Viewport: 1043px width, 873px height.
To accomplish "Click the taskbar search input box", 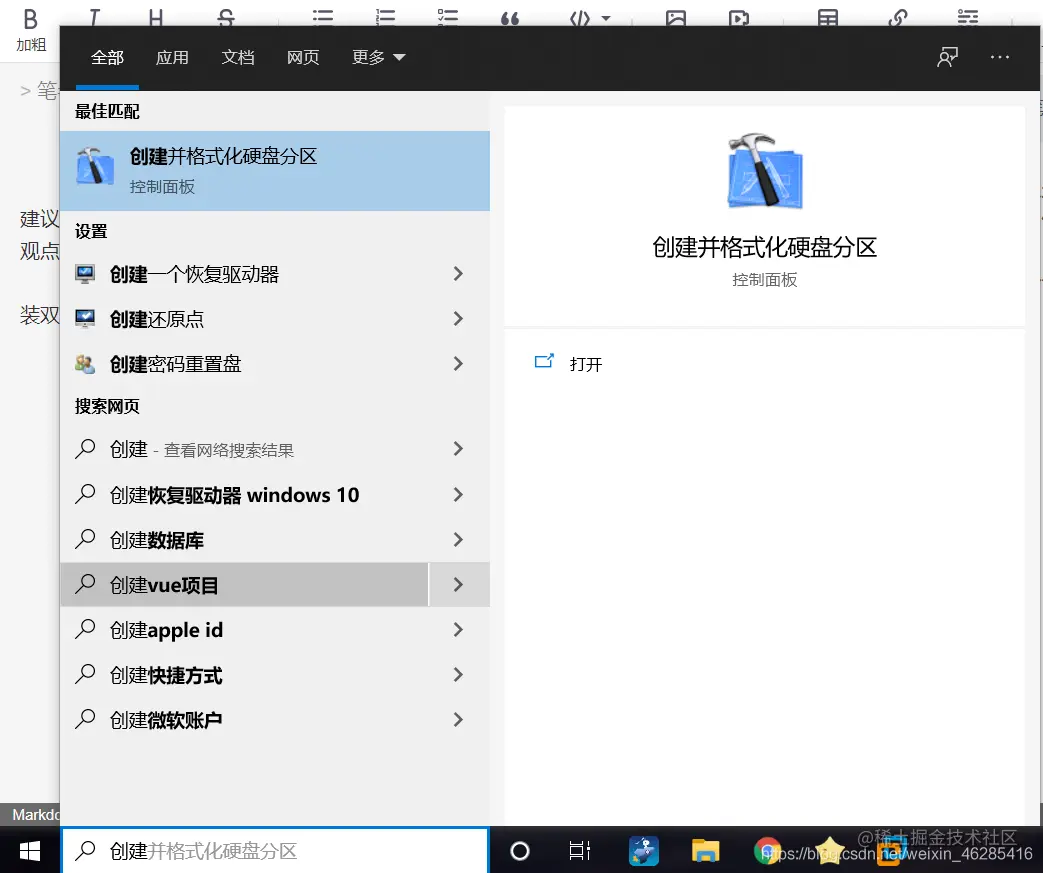I will [270, 850].
